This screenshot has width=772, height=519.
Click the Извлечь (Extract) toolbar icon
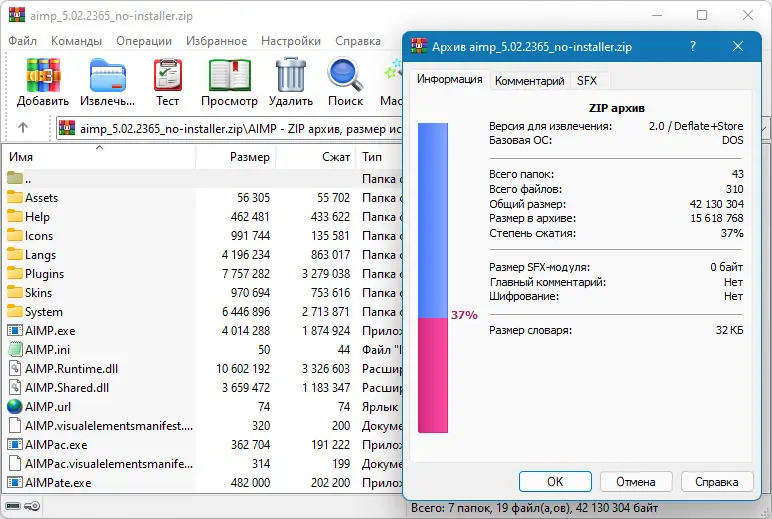tap(108, 75)
